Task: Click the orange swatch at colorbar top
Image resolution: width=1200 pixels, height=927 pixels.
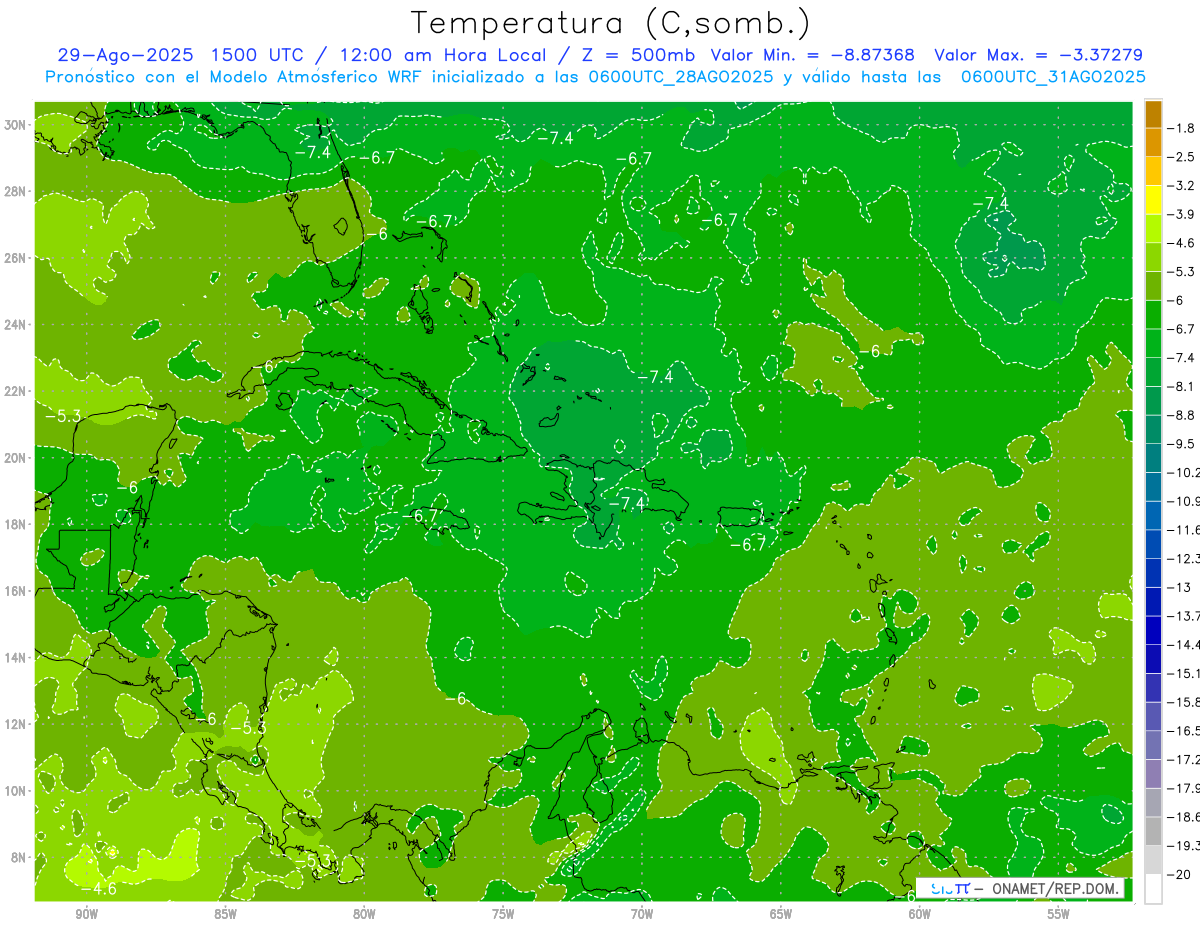Action: pyautogui.click(x=1153, y=114)
